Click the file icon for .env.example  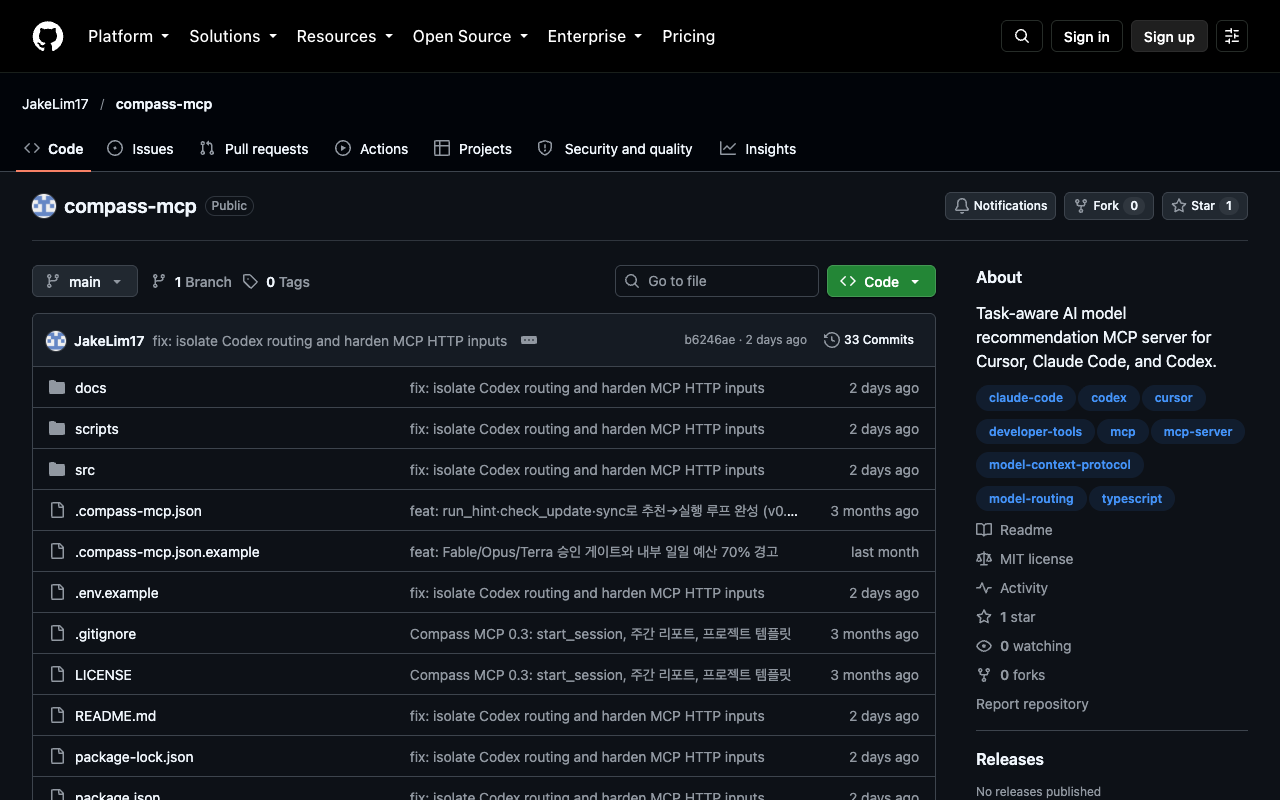click(57, 593)
